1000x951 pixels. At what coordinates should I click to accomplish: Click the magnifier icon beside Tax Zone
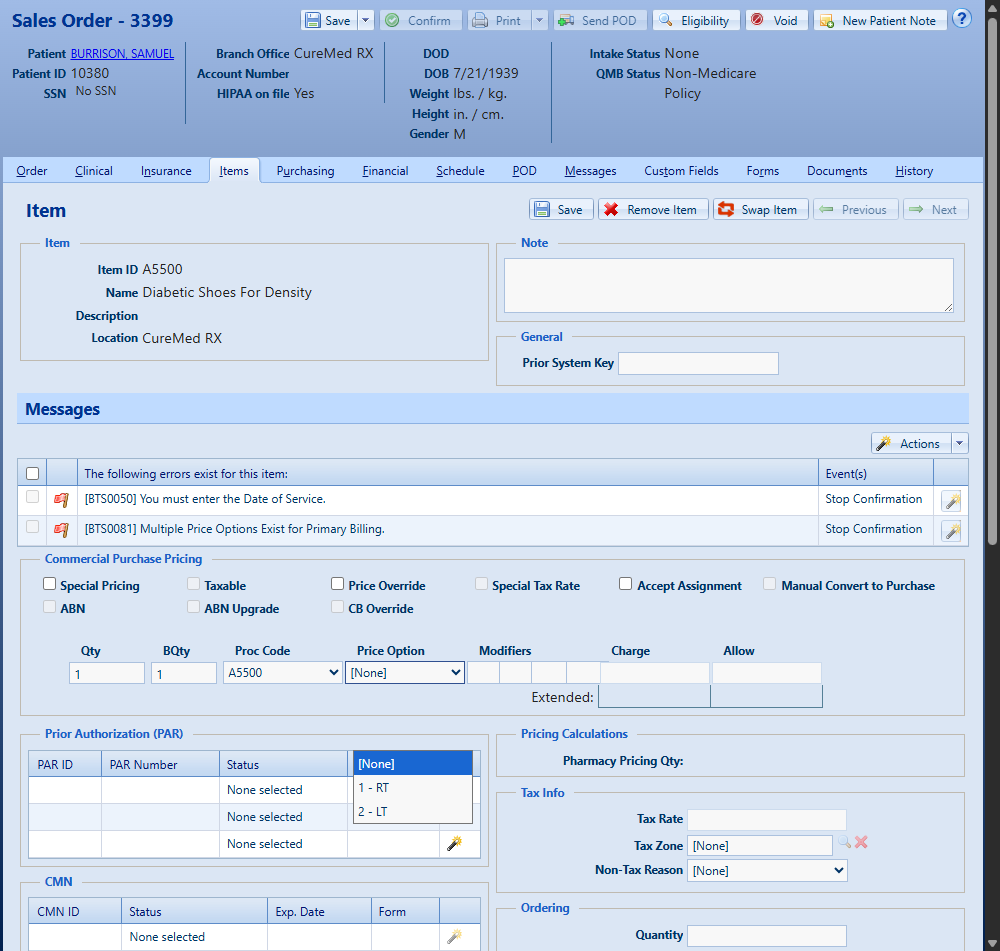pos(845,843)
